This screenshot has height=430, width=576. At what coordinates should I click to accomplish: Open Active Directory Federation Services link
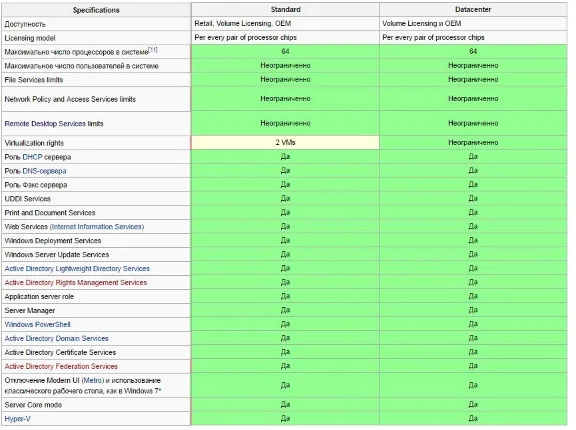pyautogui.click(x=61, y=366)
